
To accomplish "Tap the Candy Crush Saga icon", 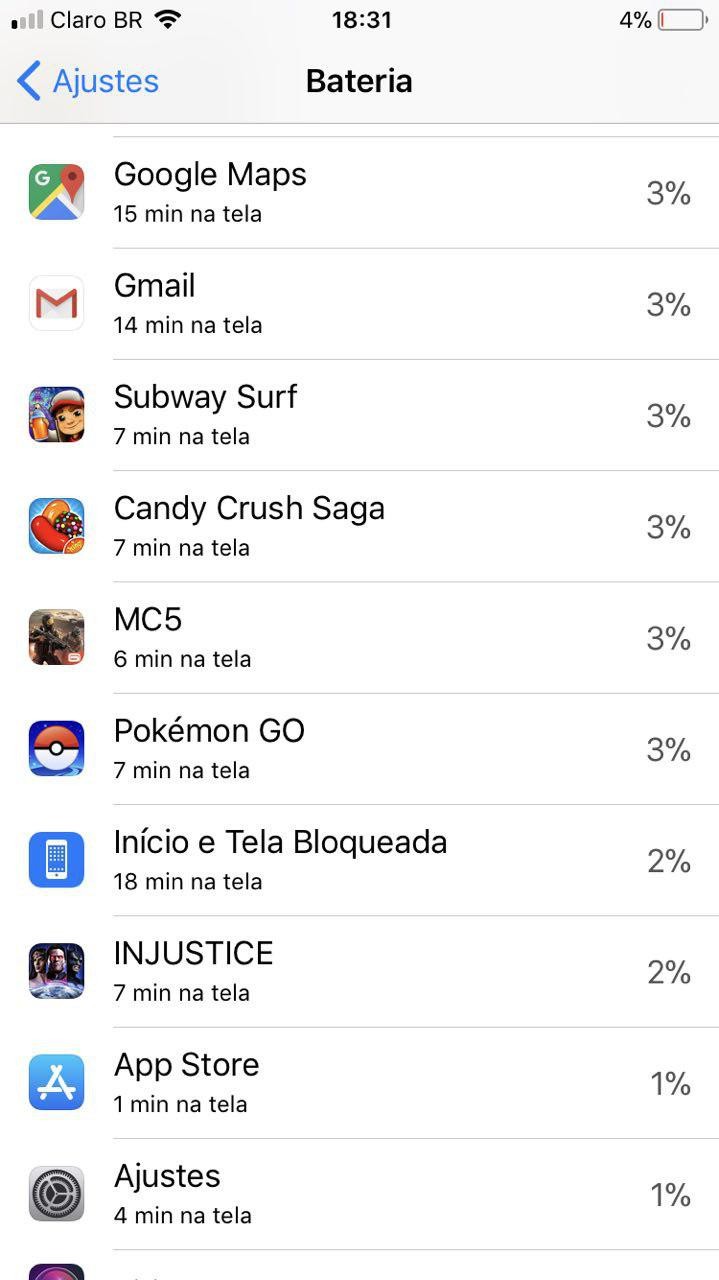I will coord(56,526).
